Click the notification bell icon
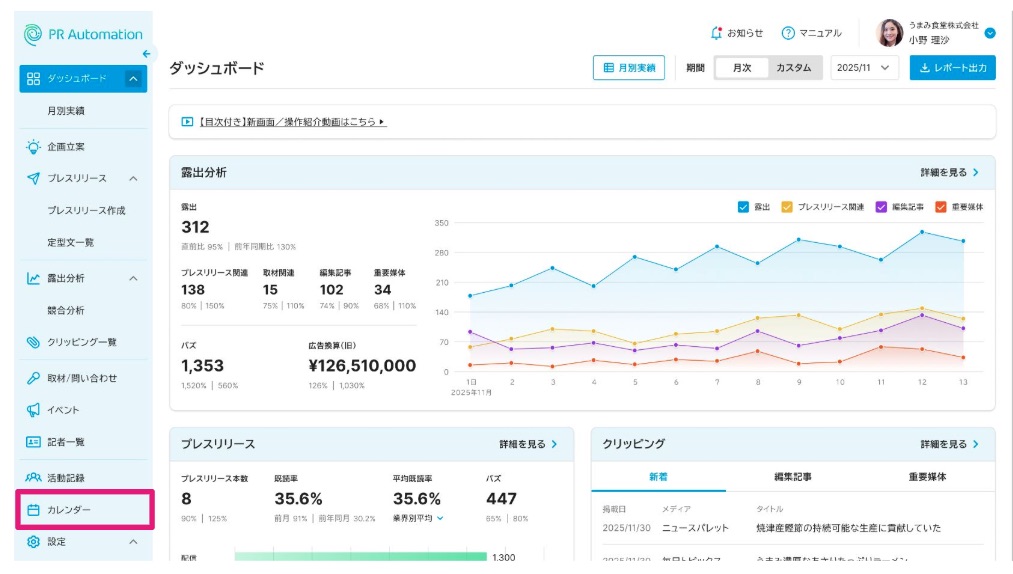Viewport: 1013px width, 574px height. click(x=716, y=33)
